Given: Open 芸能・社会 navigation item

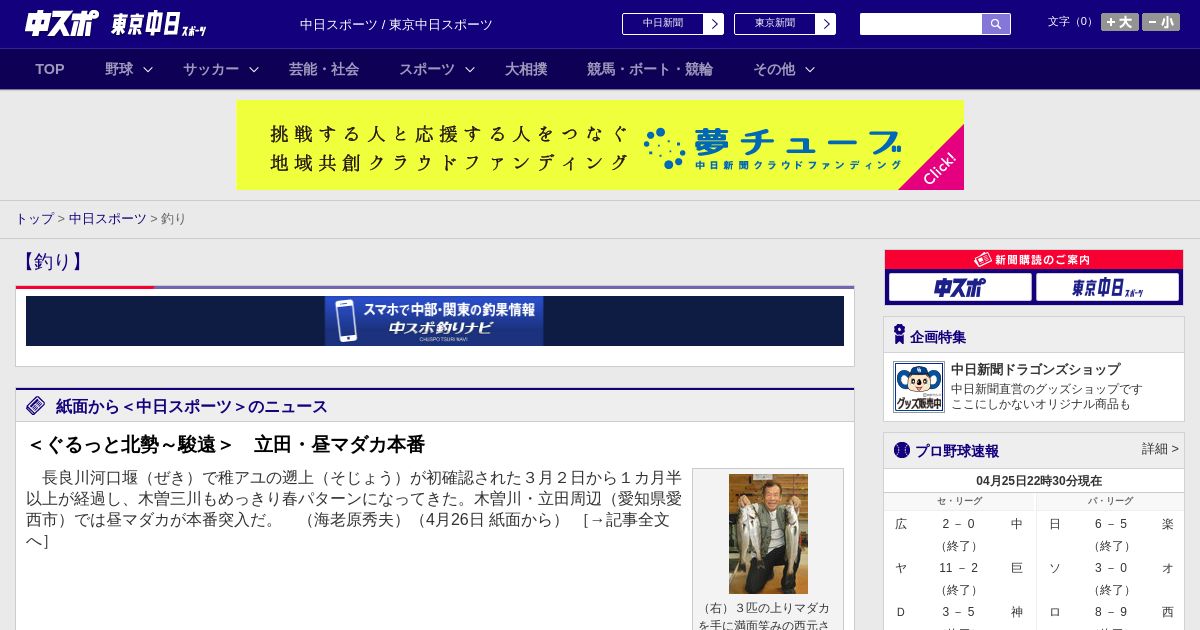Looking at the screenshot, I should click(x=324, y=69).
